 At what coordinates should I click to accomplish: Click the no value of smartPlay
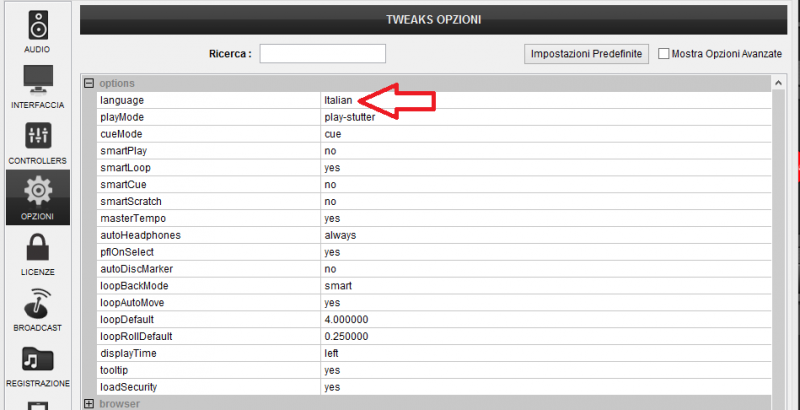[330, 151]
